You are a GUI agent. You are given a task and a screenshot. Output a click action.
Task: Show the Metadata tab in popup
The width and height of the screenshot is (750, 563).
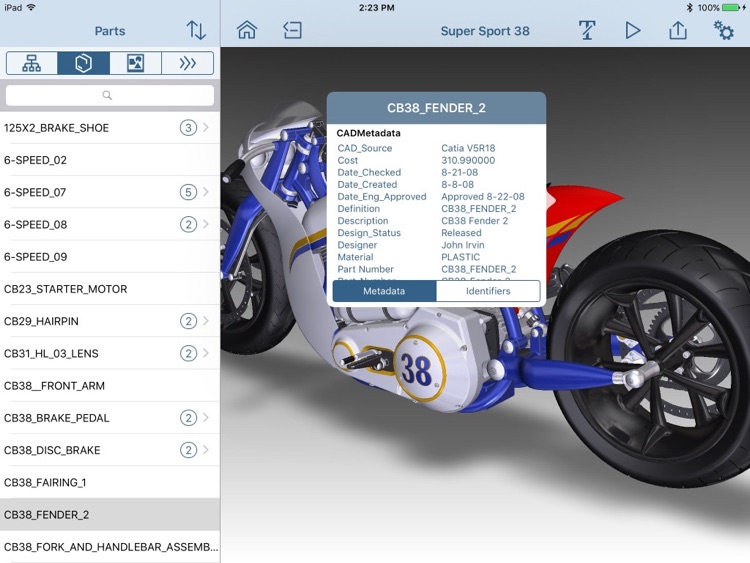coord(384,291)
